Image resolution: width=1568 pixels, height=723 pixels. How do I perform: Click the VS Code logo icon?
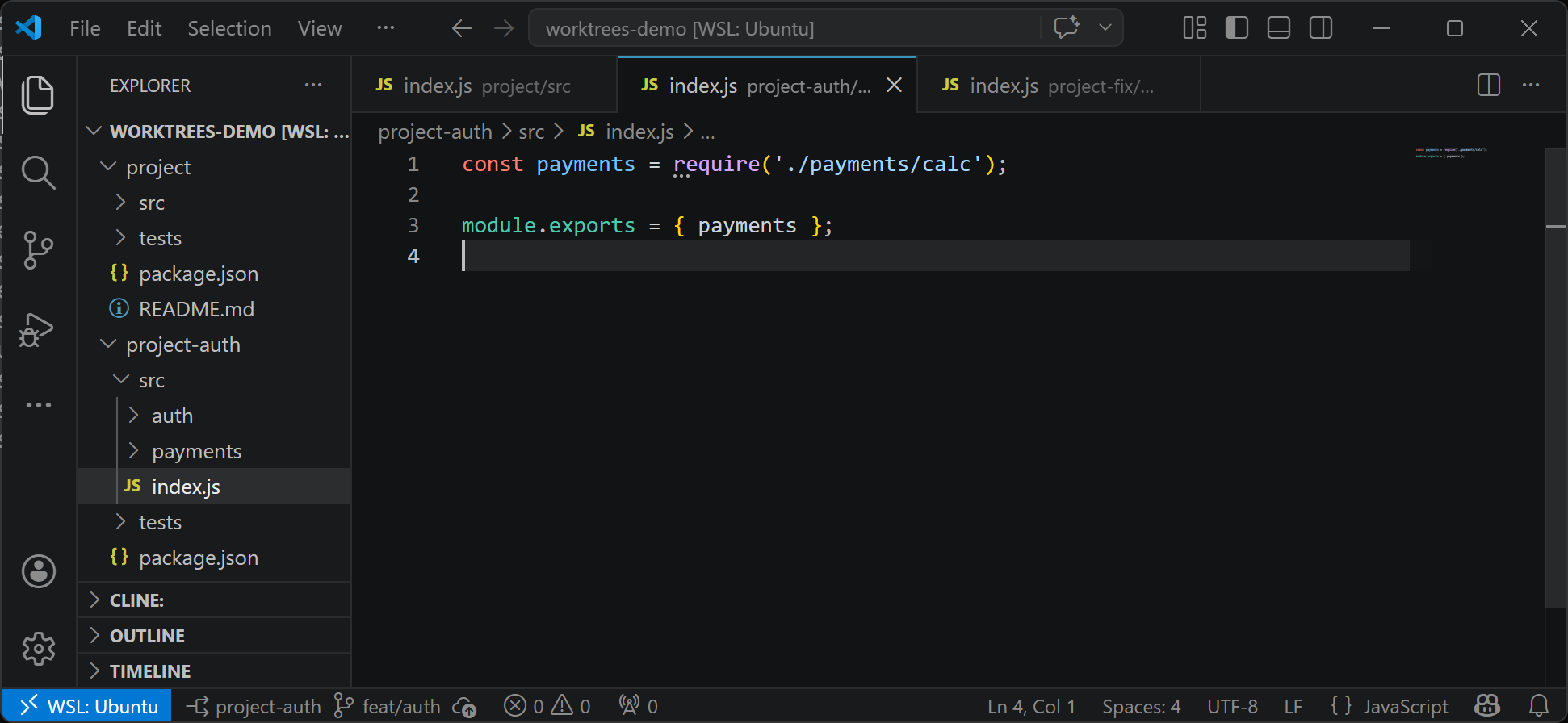pyautogui.click(x=29, y=28)
